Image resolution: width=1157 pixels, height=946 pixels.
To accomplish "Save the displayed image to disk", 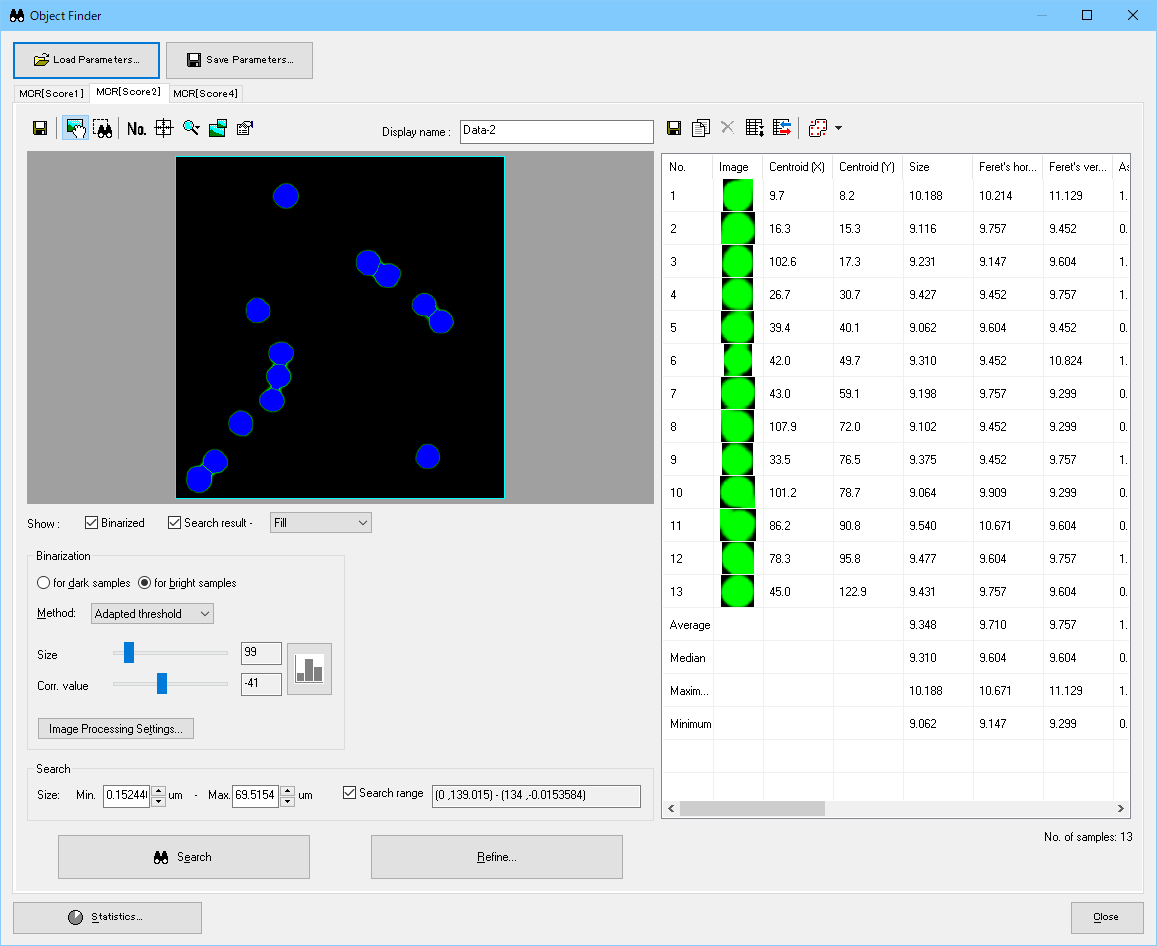I will 40,128.
